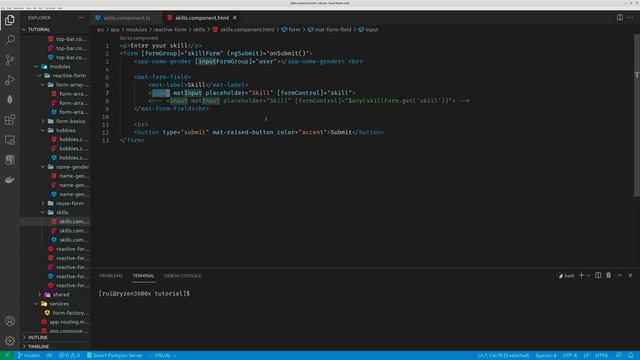Kill the terminal with trash icon
Viewport: 640px width, 360px height.
coord(609,276)
